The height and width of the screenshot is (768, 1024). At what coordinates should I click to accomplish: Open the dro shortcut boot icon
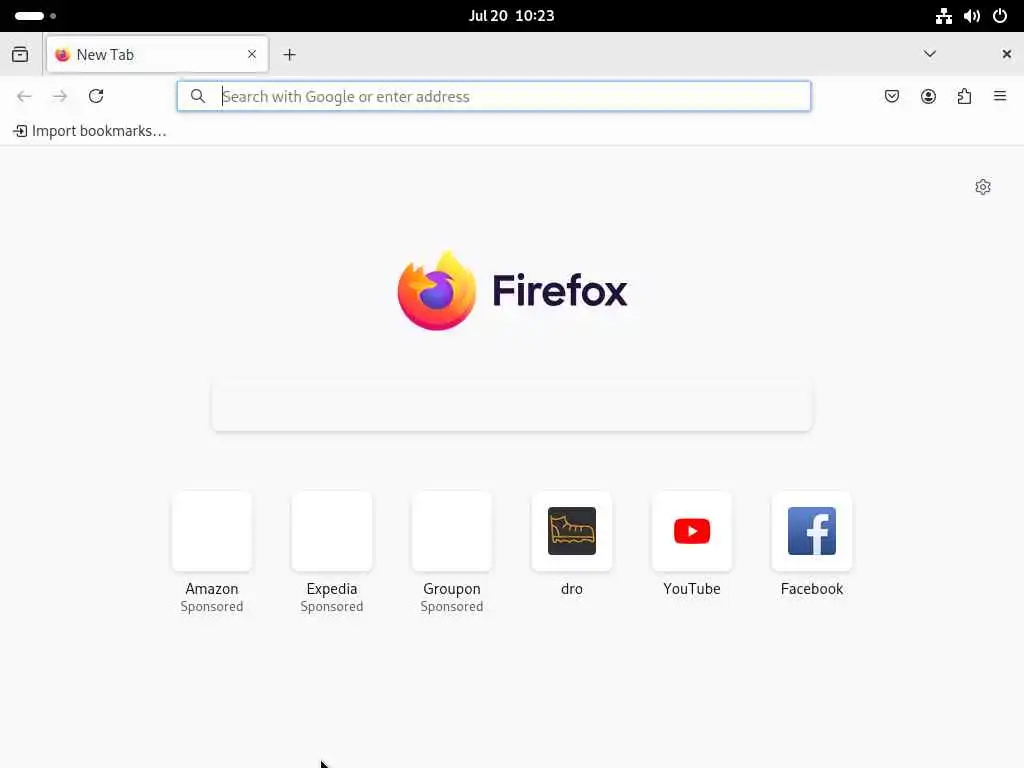(x=572, y=531)
